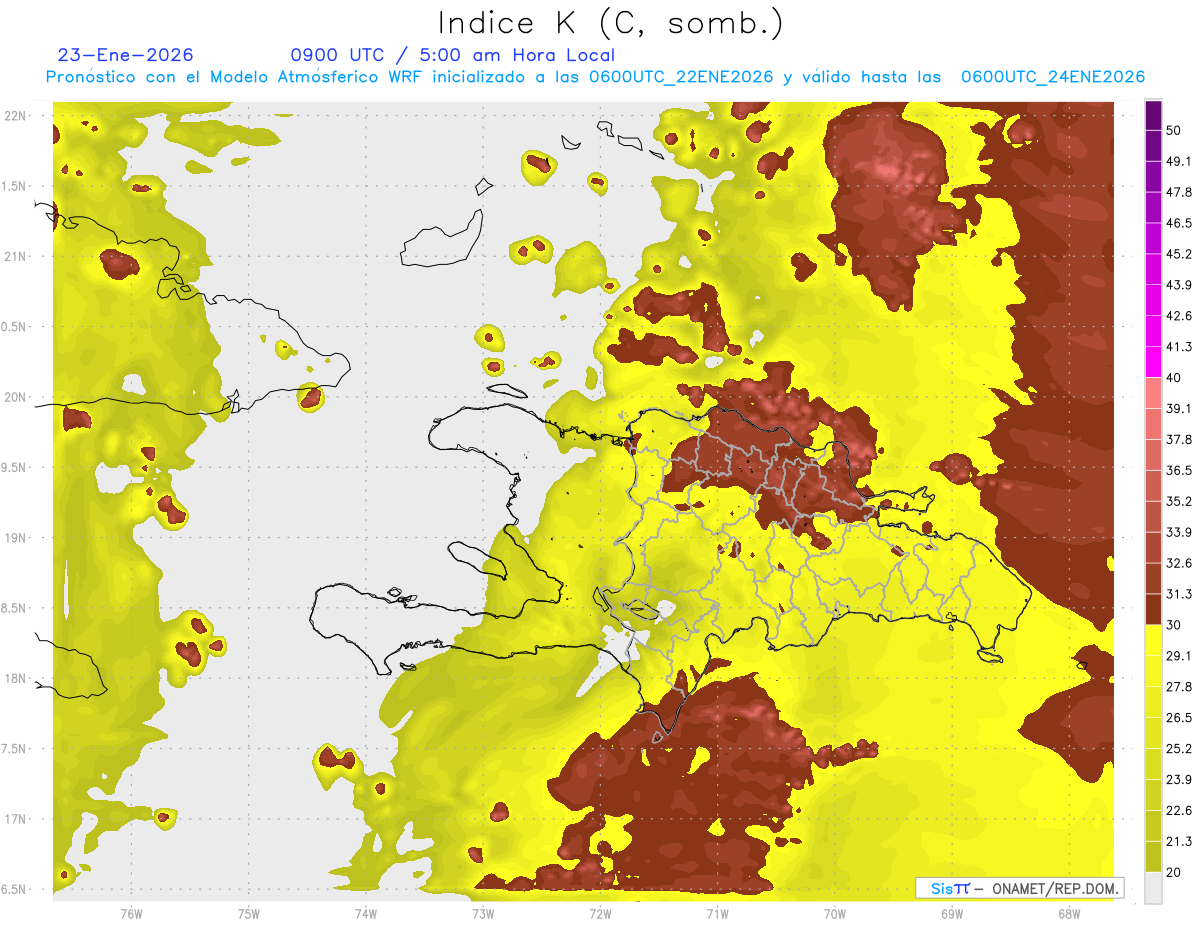Click the color scale value "36.5"

point(1179,470)
